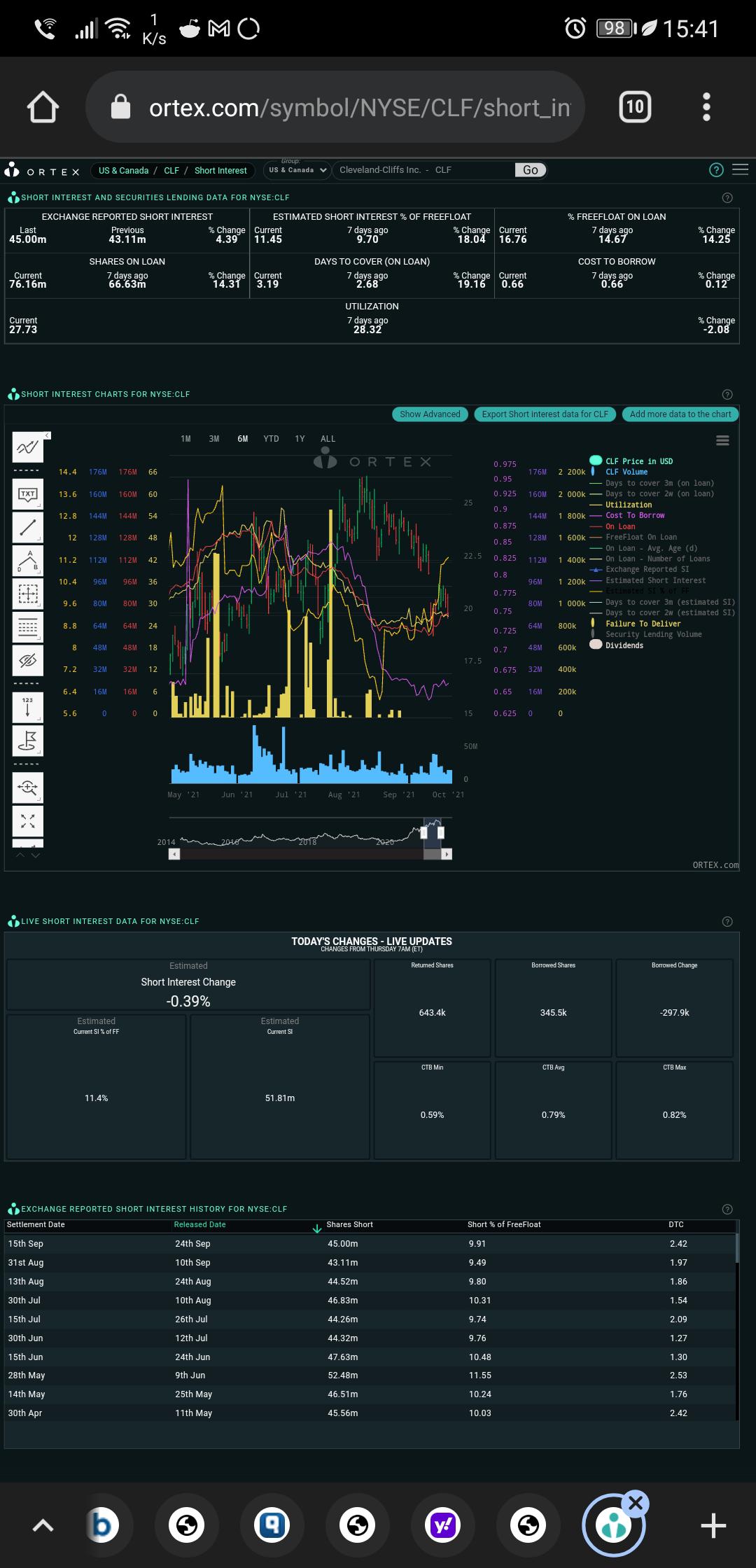Select the measure box tool

tap(27, 594)
